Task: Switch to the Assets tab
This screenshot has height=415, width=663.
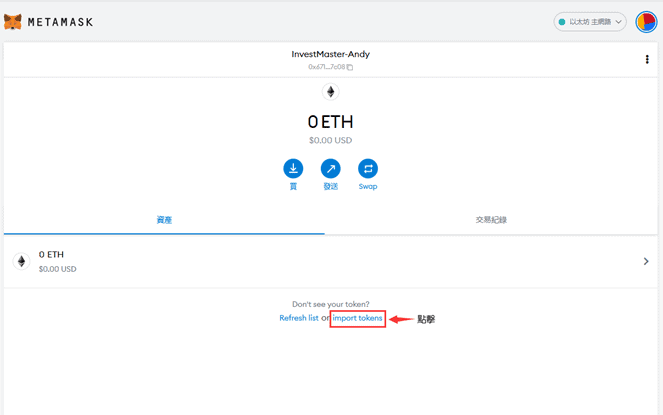Action: point(164,220)
